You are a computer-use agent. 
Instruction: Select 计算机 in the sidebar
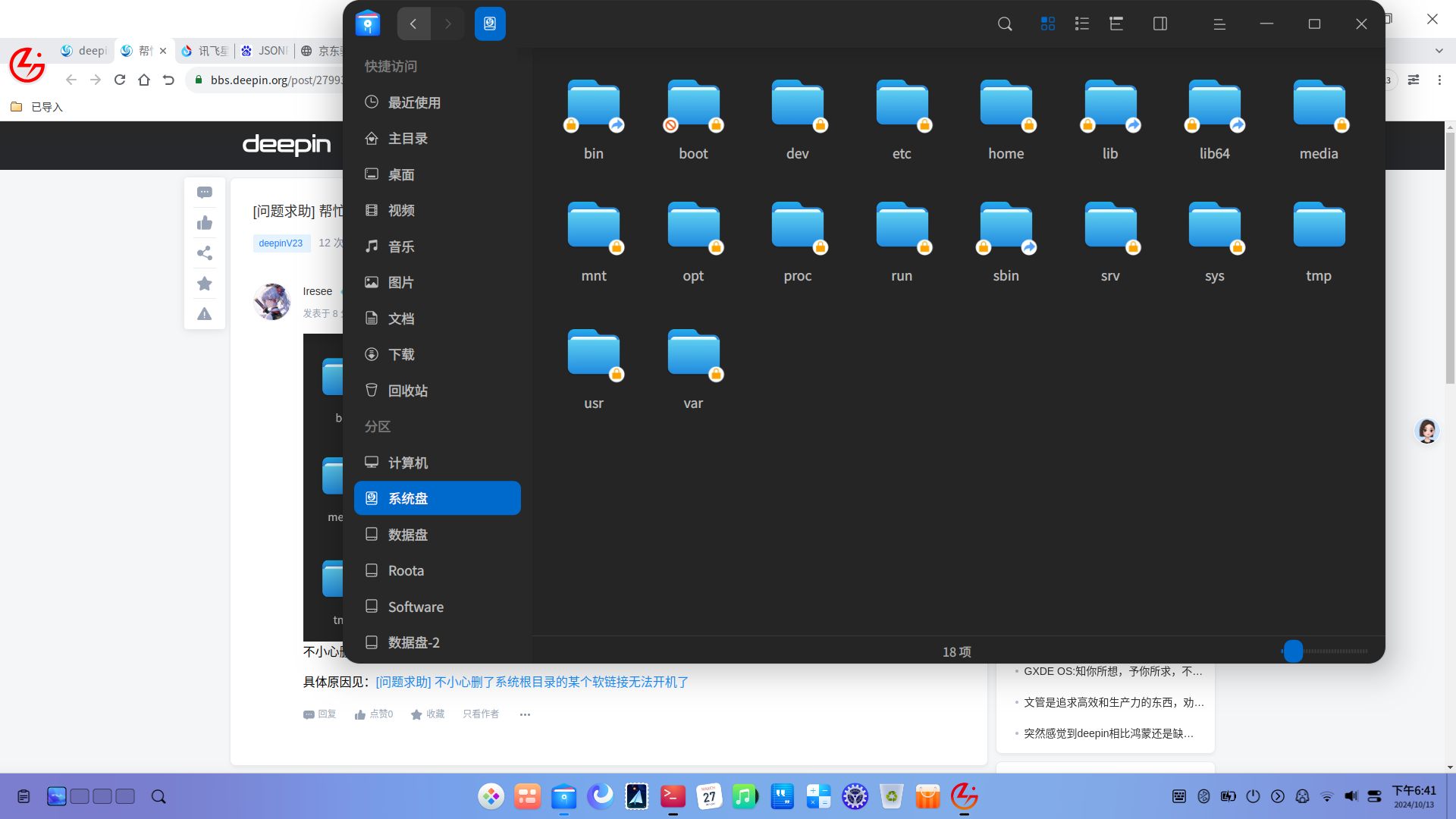438,463
